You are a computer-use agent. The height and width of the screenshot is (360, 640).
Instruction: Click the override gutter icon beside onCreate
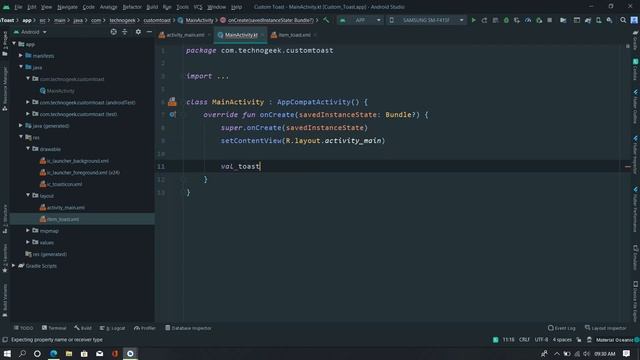tap(173, 115)
